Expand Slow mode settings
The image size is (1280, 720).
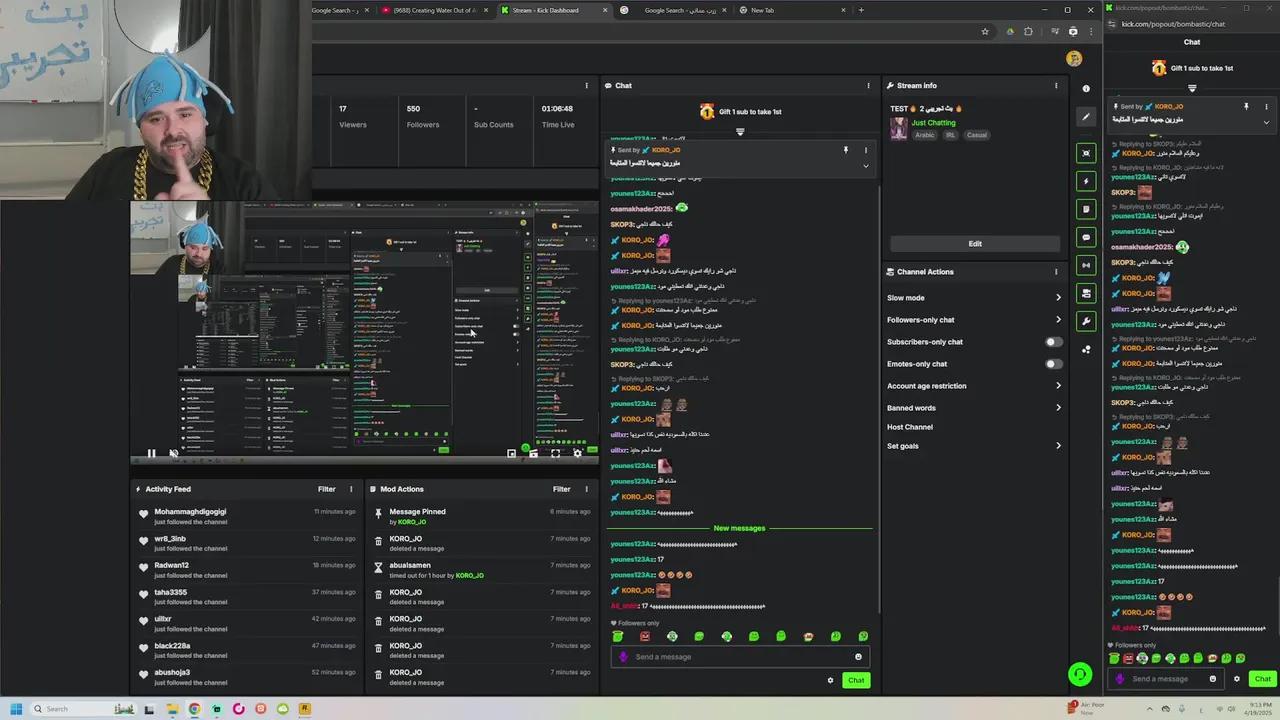click(974, 298)
